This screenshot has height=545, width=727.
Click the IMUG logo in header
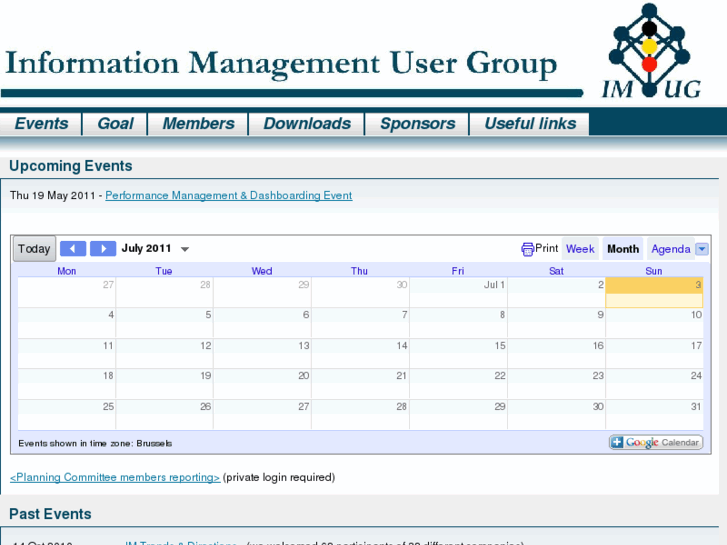651,52
